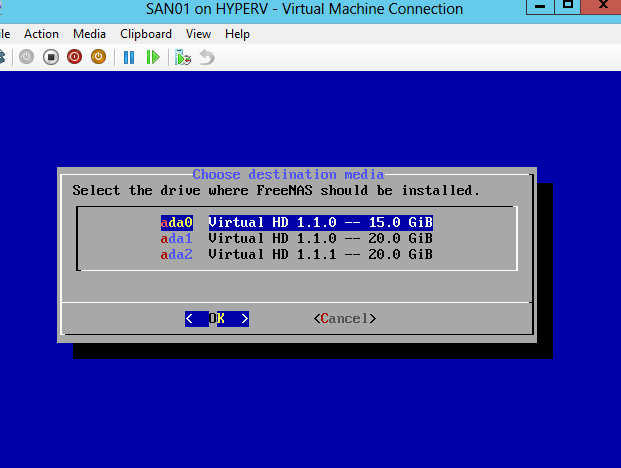Viewport: 621px width, 468px height.
Task: Maximize the Virtual Machine Connection window
Action: [x=568, y=7]
